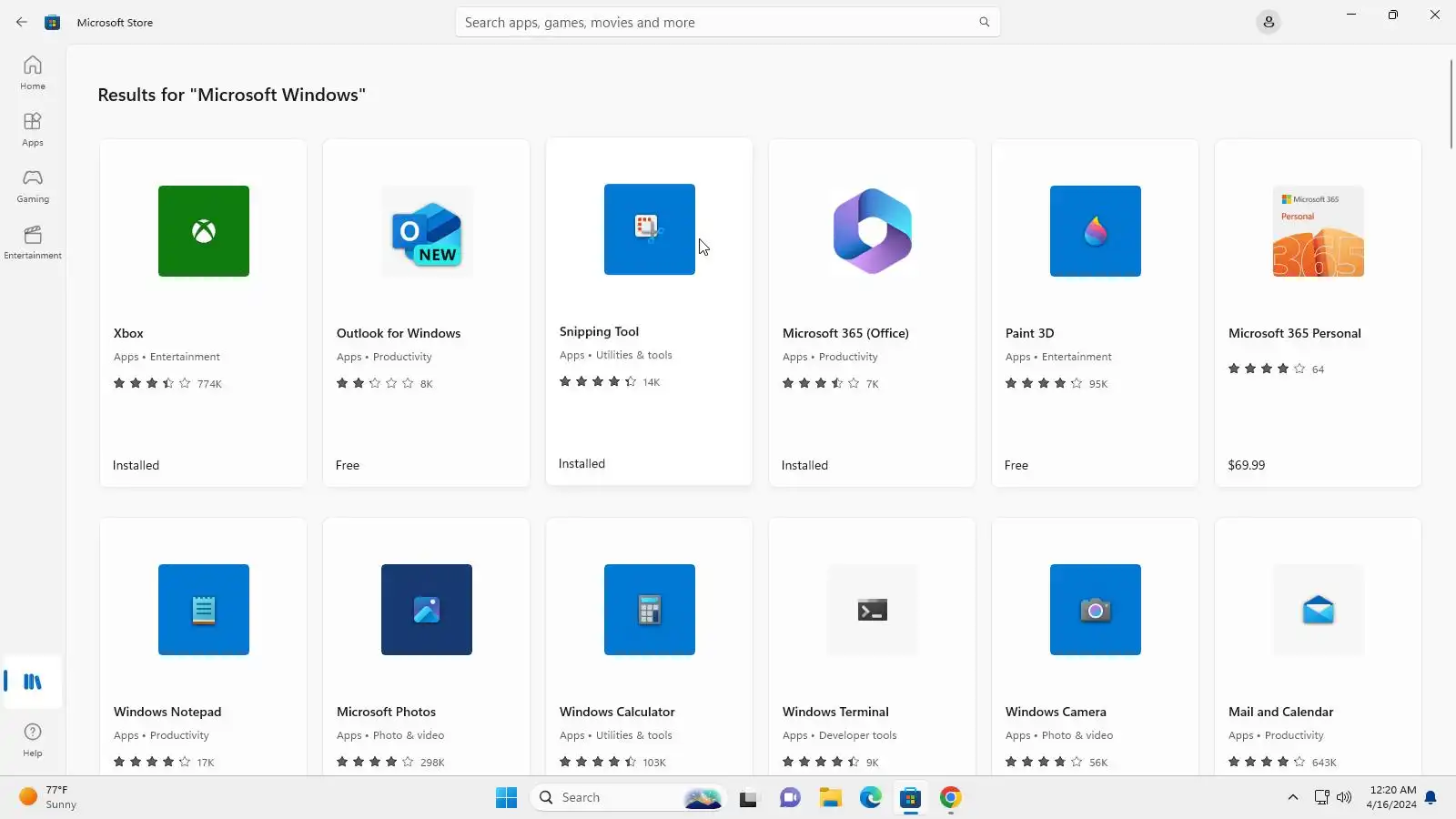This screenshot has width=1456, height=819.
Task: Click the Microsoft Store logo icon
Action: [x=53, y=22]
